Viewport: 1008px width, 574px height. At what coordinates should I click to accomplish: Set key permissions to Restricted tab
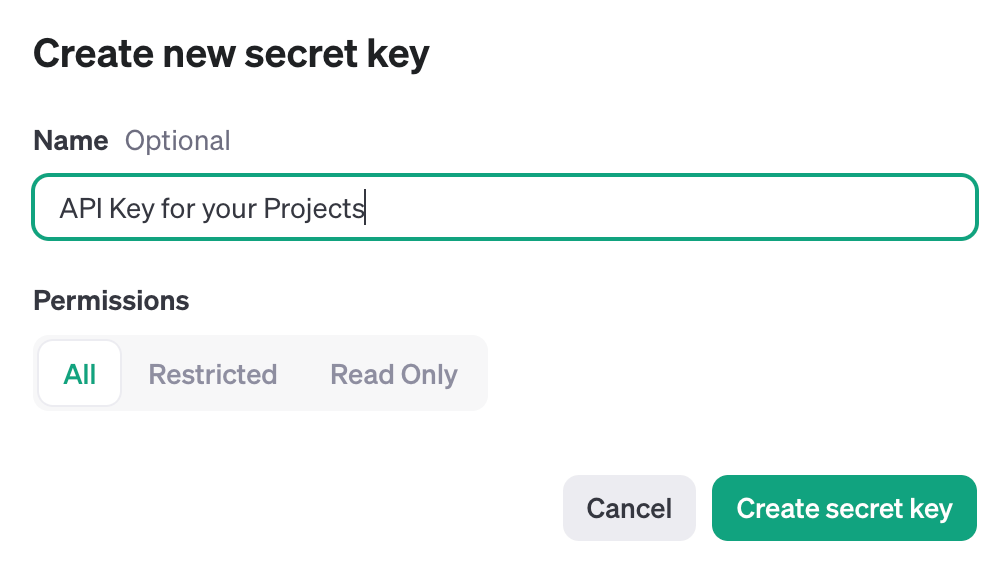click(212, 374)
